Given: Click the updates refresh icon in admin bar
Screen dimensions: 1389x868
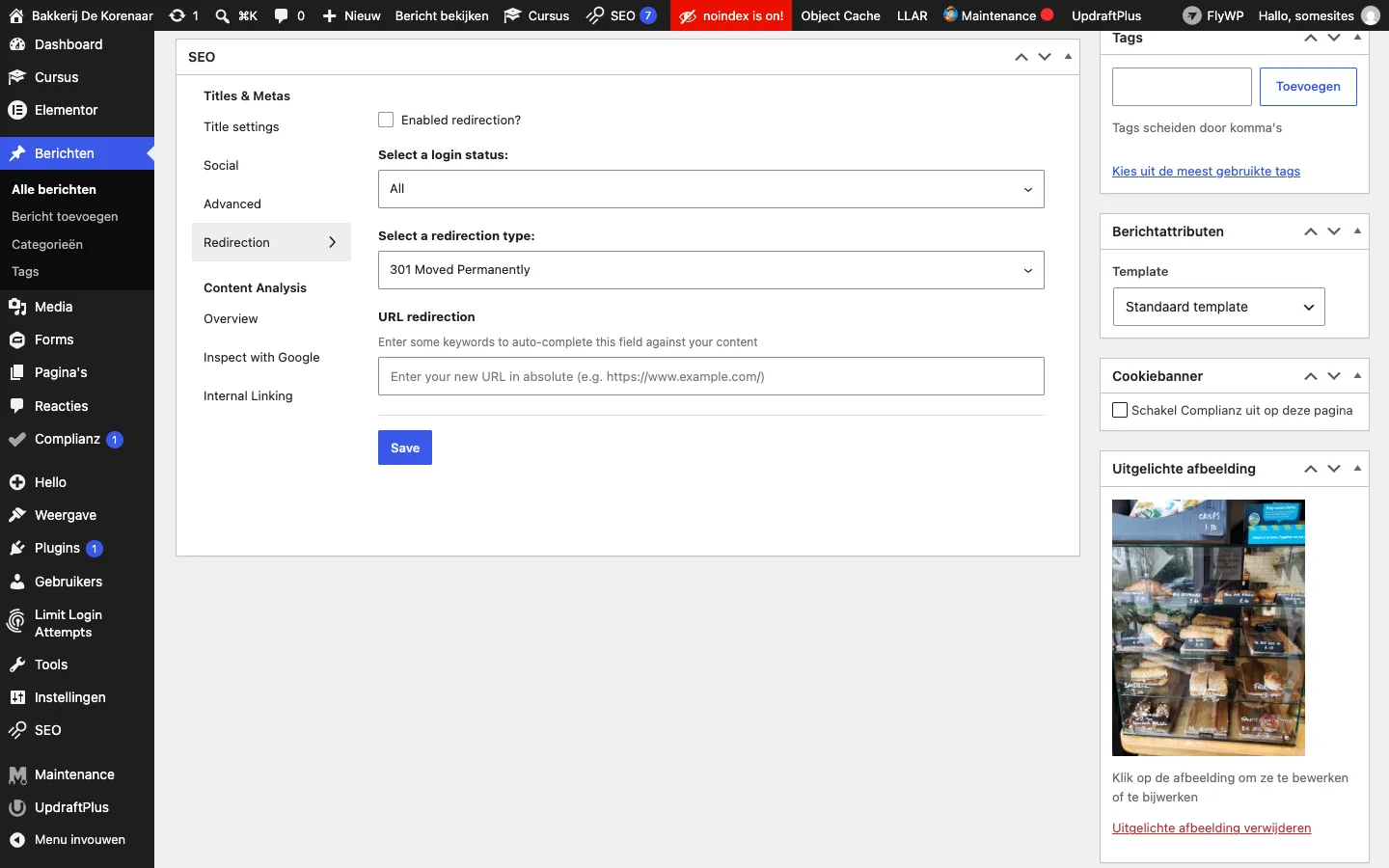Looking at the screenshot, I should [177, 15].
